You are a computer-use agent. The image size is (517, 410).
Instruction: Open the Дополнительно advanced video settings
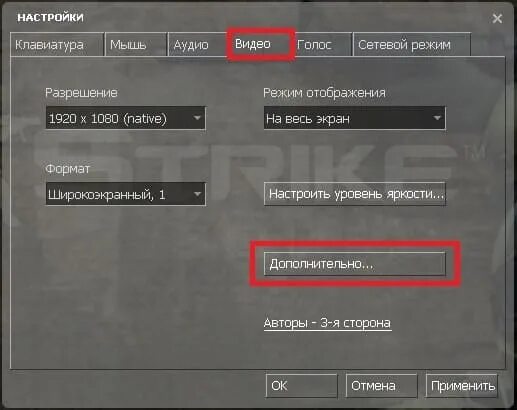click(355, 264)
